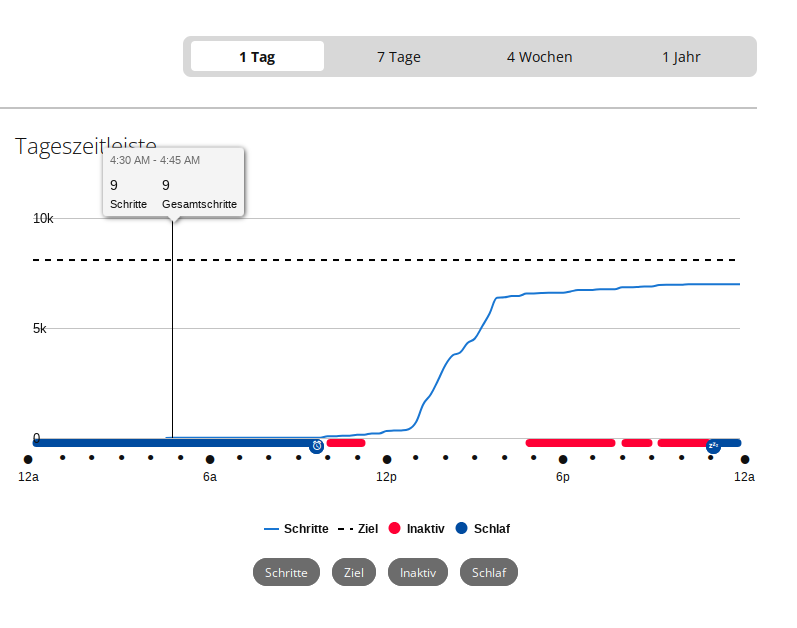Switch to the 1 Jahr tab

[x=681, y=56]
